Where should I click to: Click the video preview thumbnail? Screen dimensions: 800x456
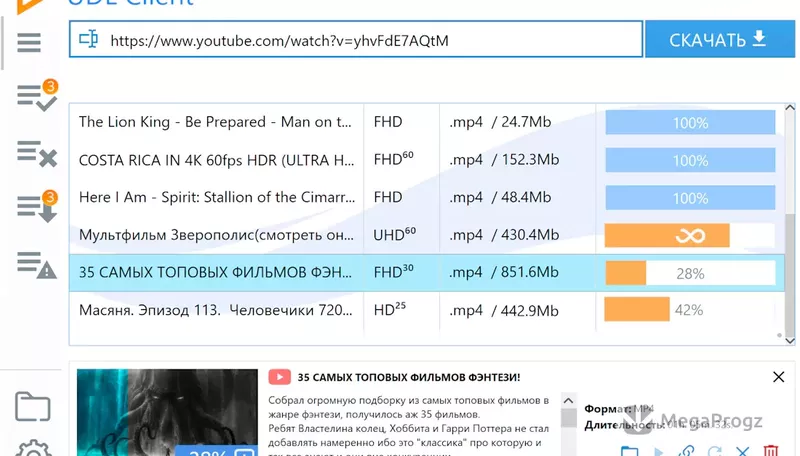167,412
